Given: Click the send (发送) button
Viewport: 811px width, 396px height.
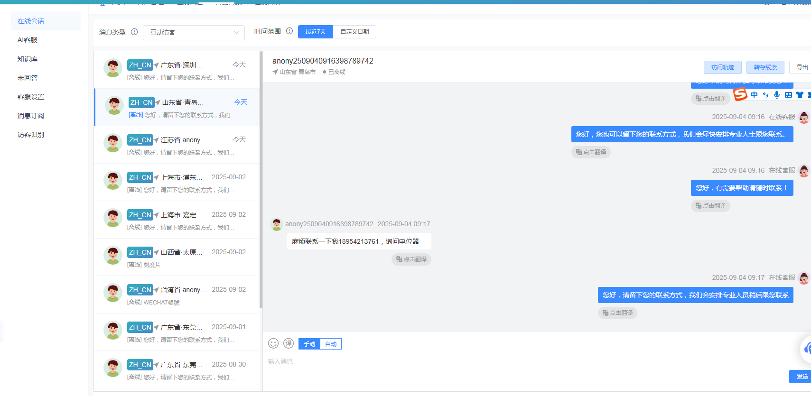Looking at the screenshot, I should 800,377.
